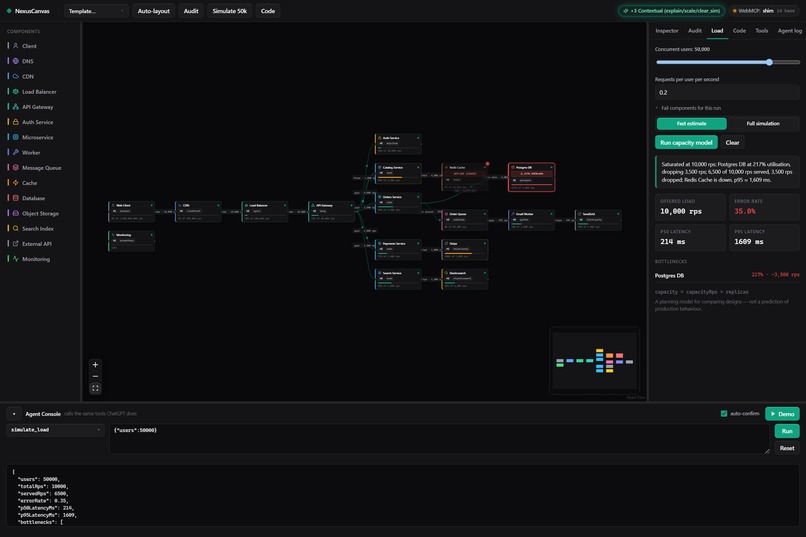806x537 pixels.
Task: Fit canvas view with the fullscreen icon
Action: (95, 388)
